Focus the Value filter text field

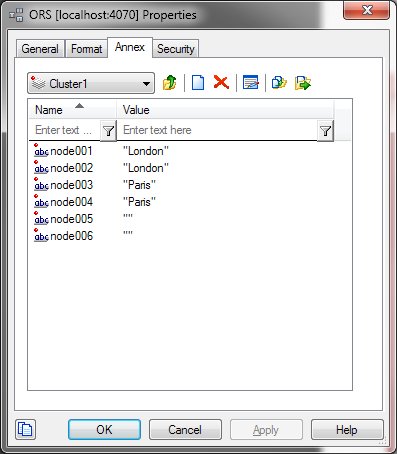[x=217, y=130]
